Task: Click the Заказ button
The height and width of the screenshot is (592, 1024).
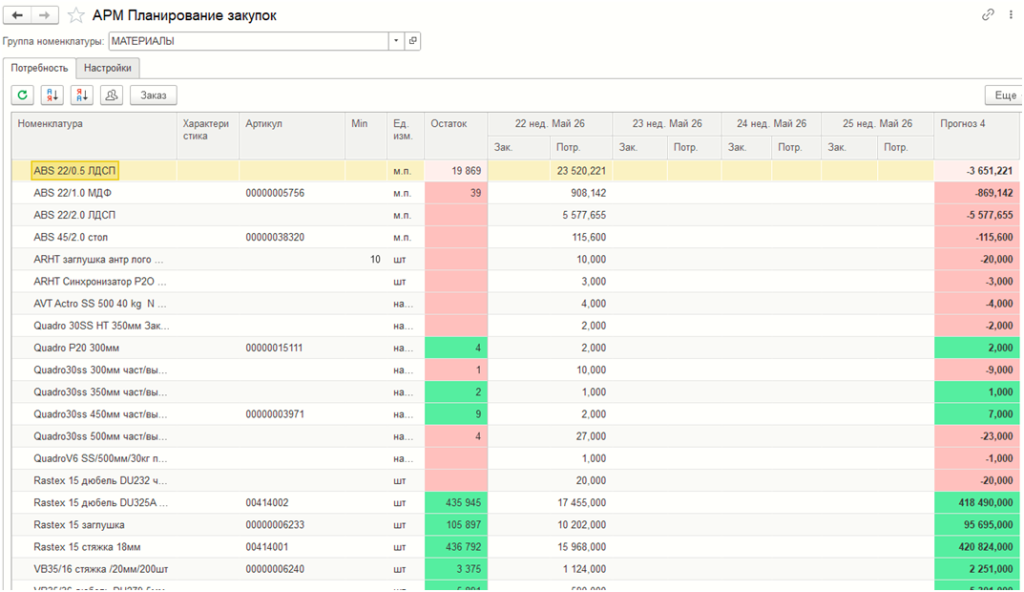Action: pos(153,95)
